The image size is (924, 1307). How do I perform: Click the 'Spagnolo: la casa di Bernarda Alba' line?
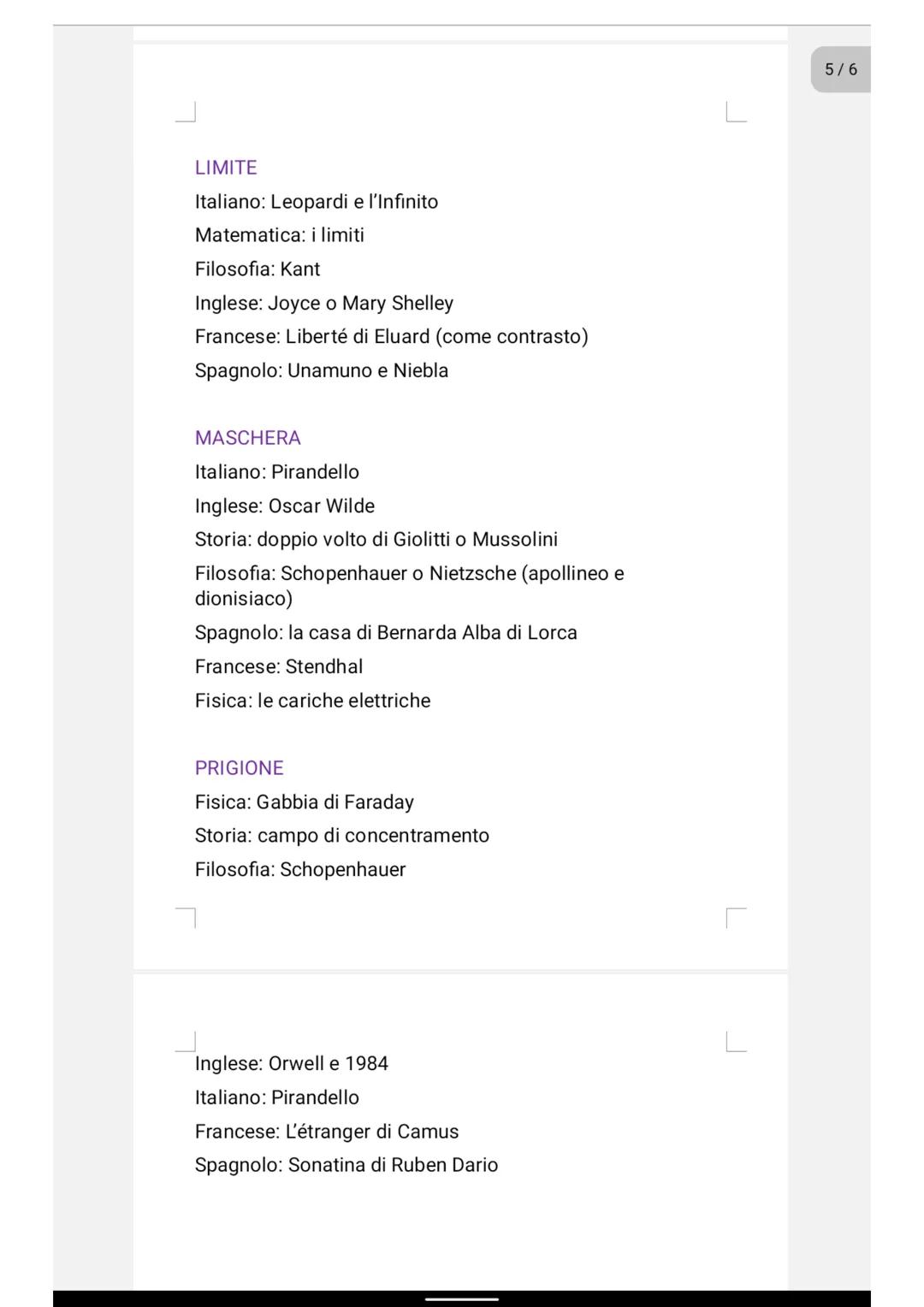pyautogui.click(x=385, y=633)
